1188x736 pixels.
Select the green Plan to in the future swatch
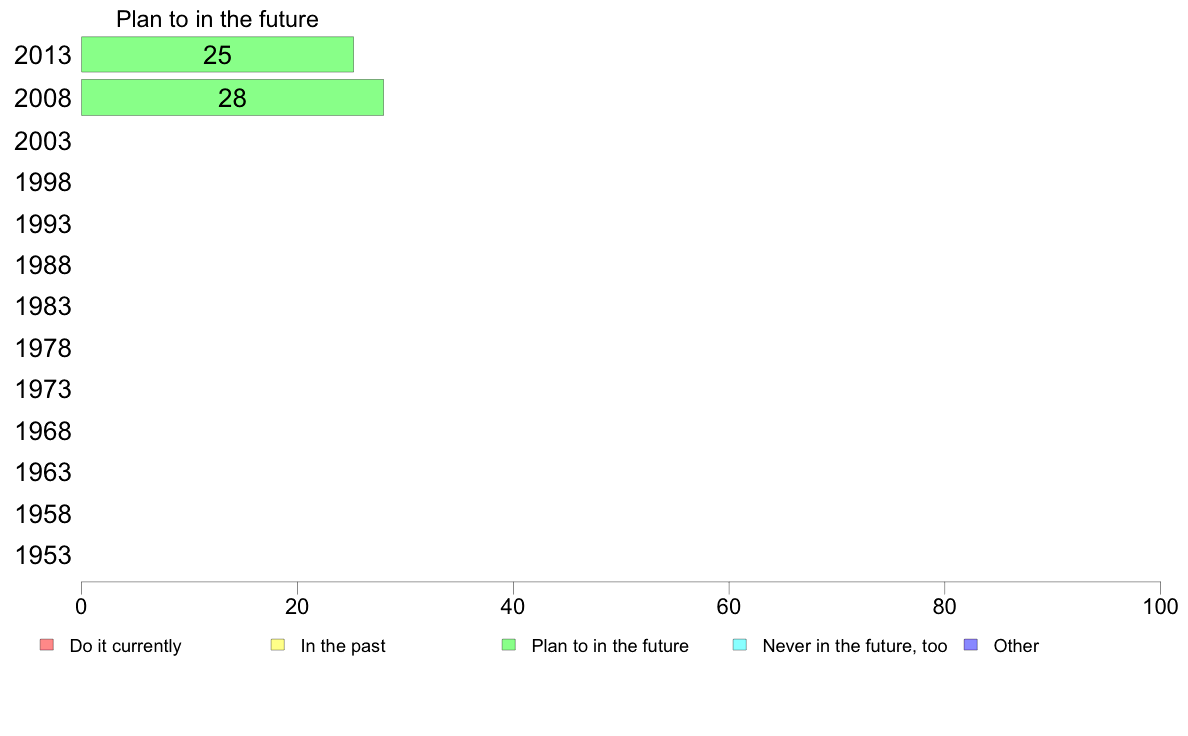point(509,645)
